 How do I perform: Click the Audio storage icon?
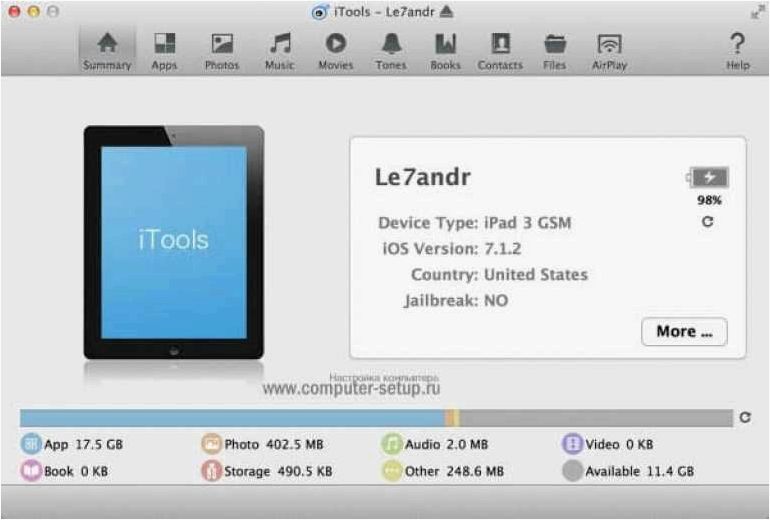tap(392, 444)
